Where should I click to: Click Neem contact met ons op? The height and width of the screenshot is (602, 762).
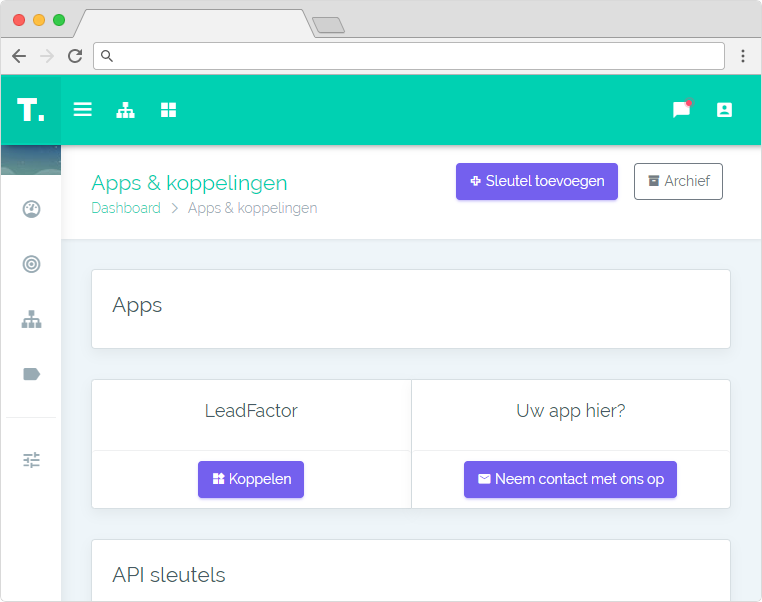point(570,479)
